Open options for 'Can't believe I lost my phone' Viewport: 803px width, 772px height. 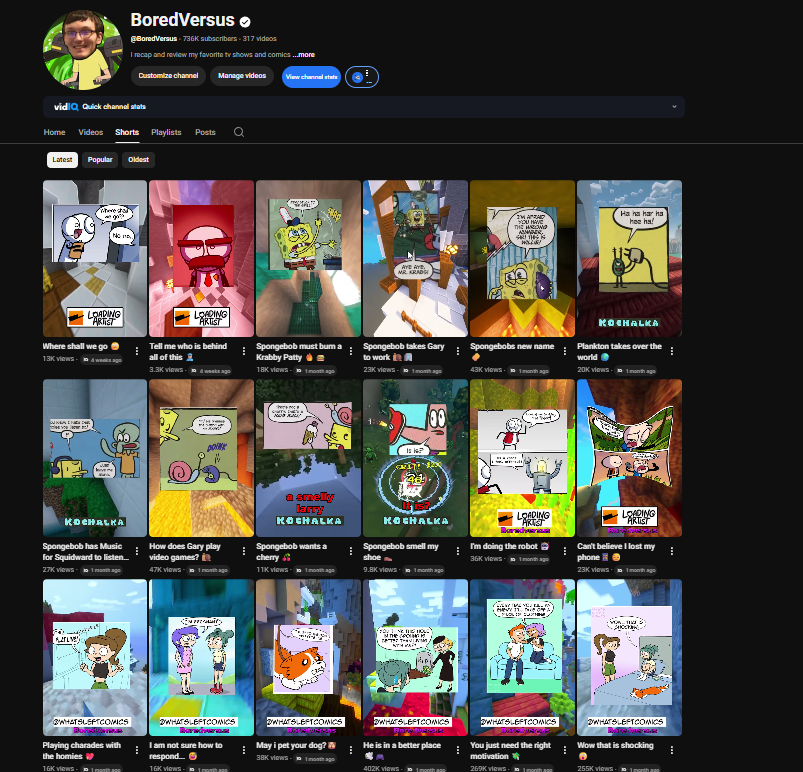(672, 551)
